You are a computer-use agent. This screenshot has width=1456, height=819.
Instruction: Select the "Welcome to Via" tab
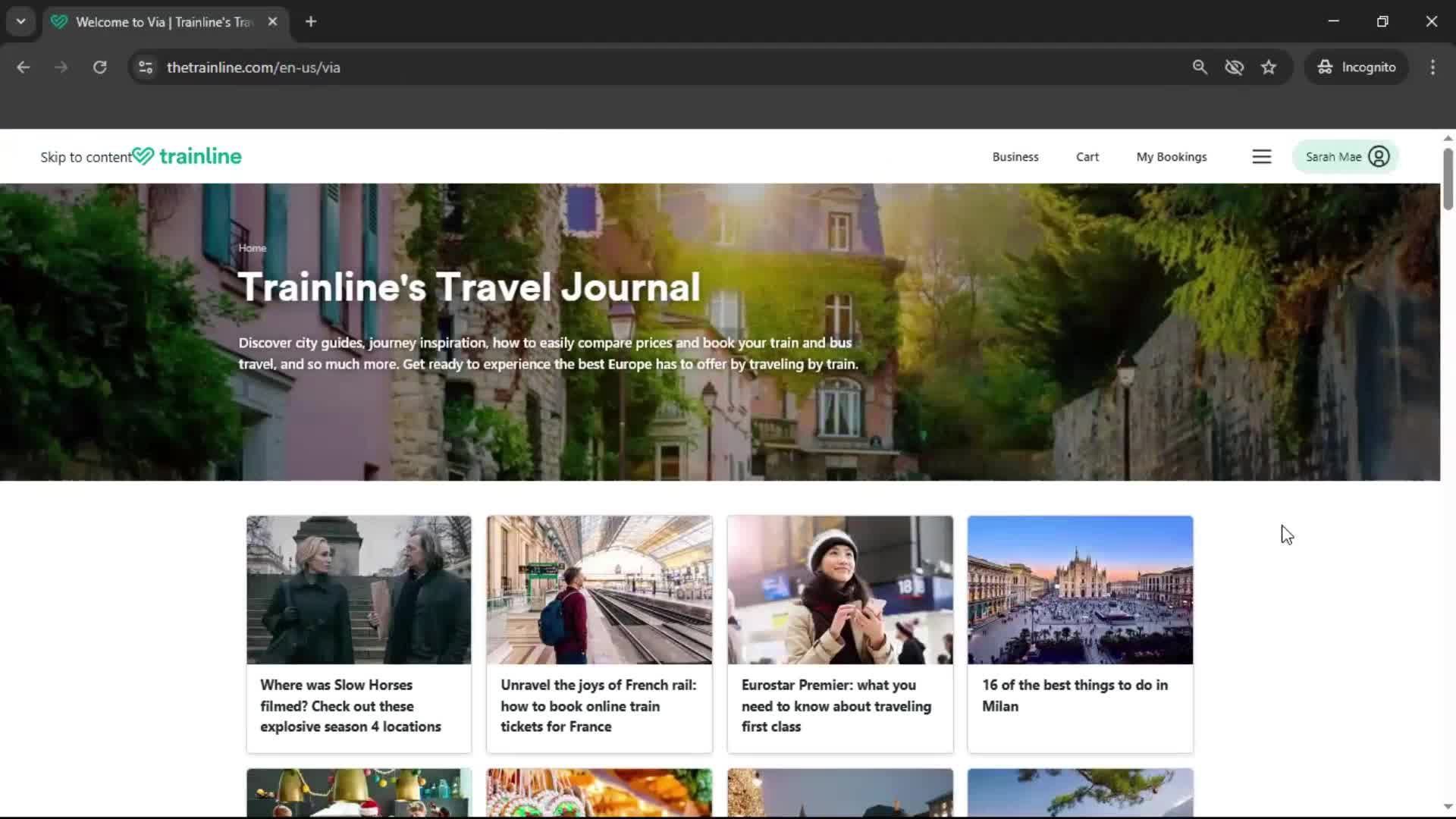click(x=152, y=22)
